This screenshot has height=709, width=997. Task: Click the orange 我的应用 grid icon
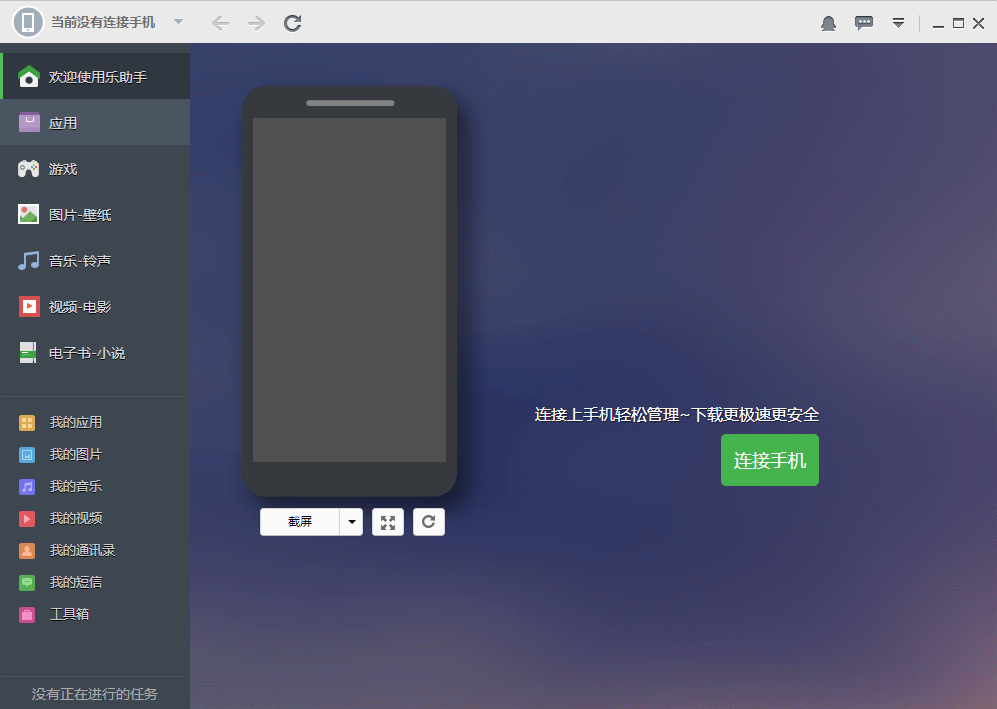tap(27, 423)
